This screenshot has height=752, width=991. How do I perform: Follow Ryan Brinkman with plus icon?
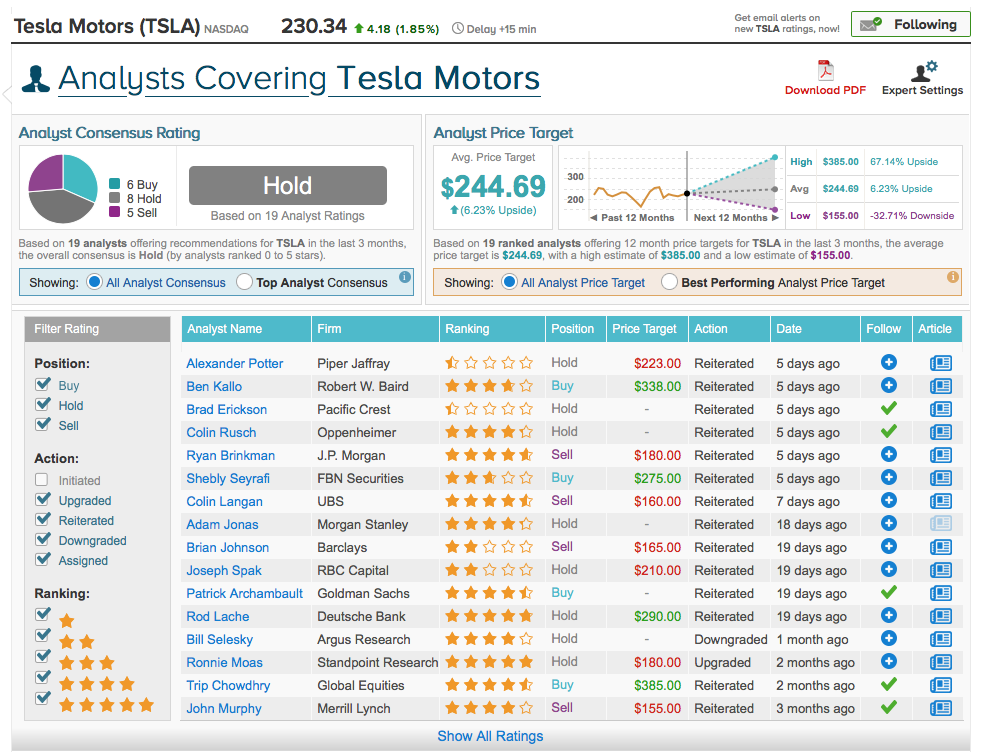889,454
